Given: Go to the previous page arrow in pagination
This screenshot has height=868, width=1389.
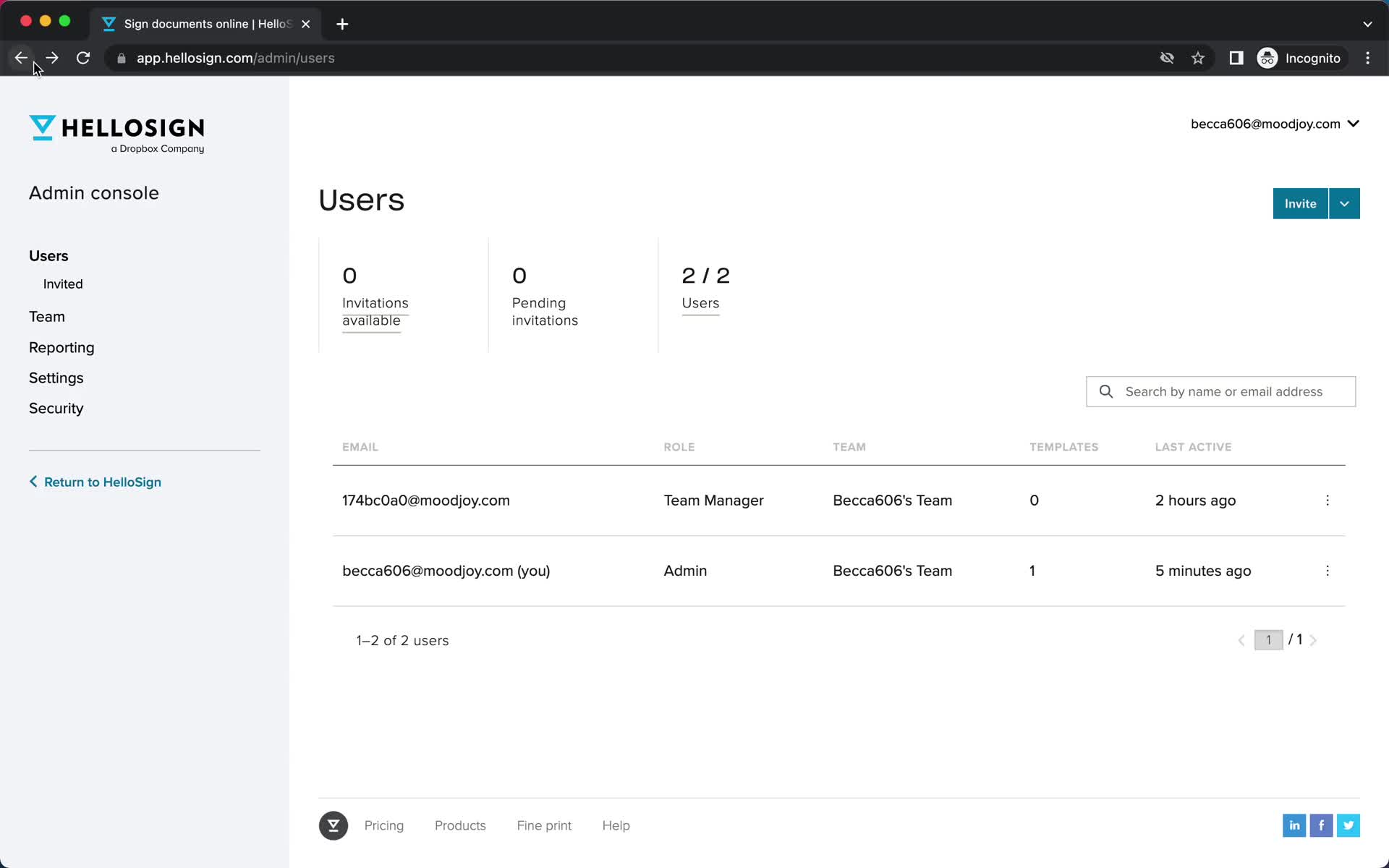Looking at the screenshot, I should 1241,640.
